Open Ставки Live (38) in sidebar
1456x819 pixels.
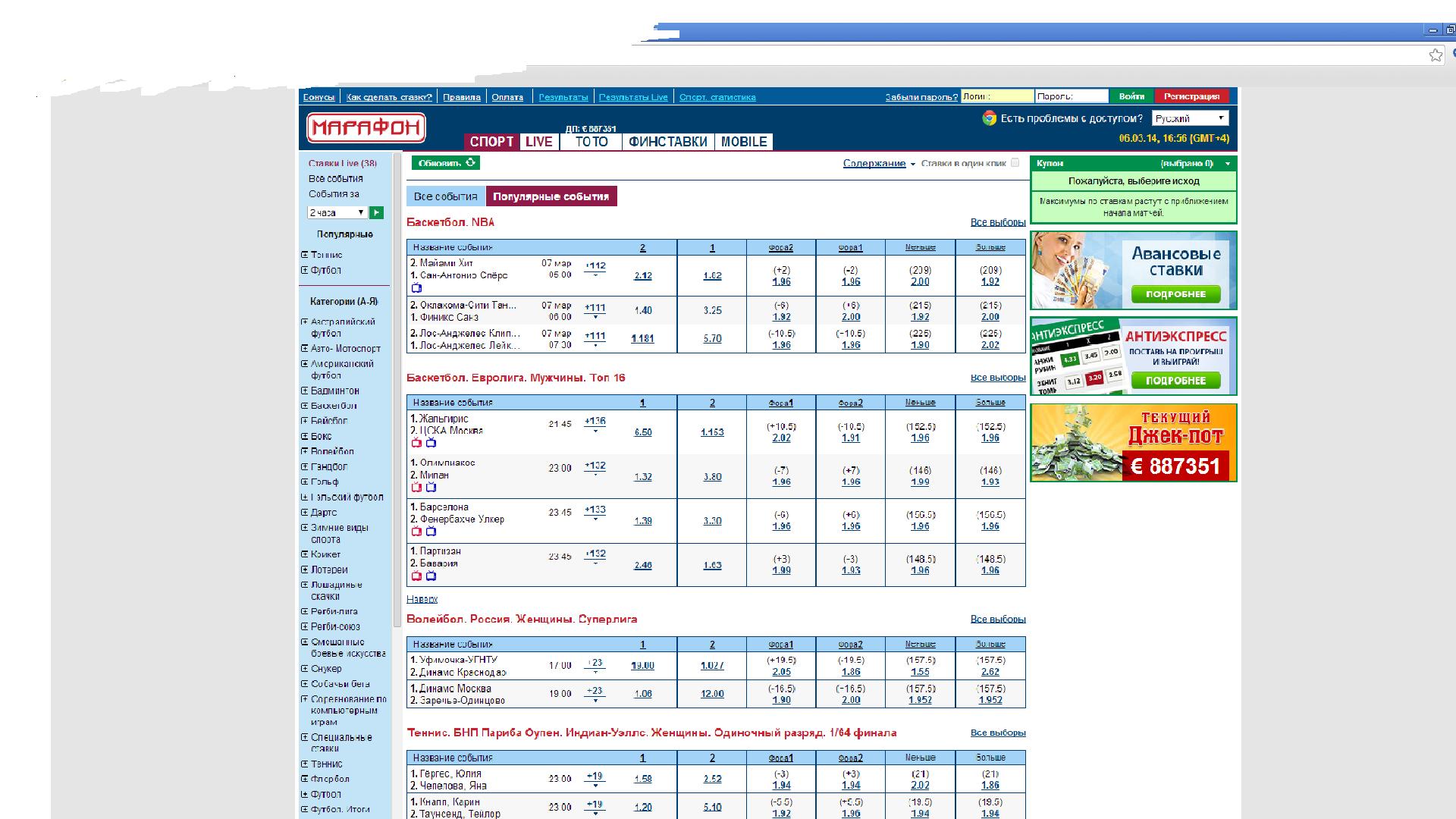point(343,164)
